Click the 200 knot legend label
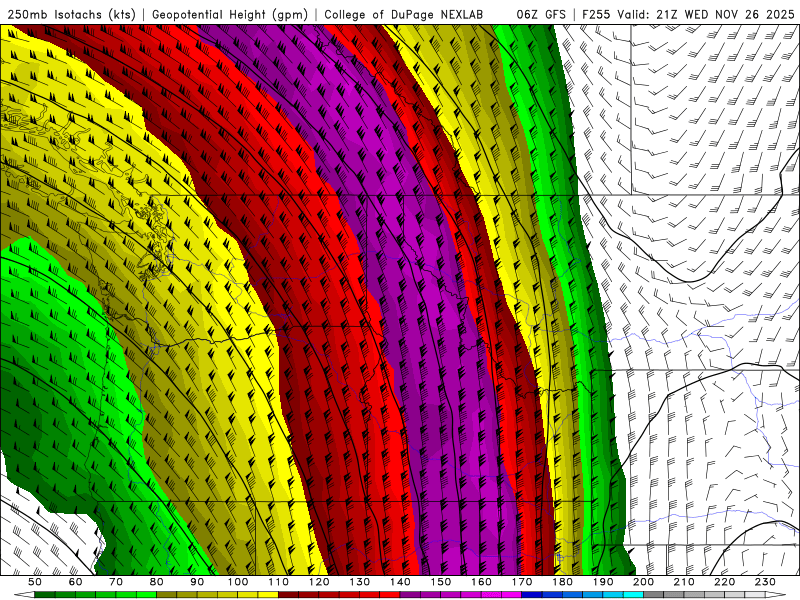 click(643, 582)
